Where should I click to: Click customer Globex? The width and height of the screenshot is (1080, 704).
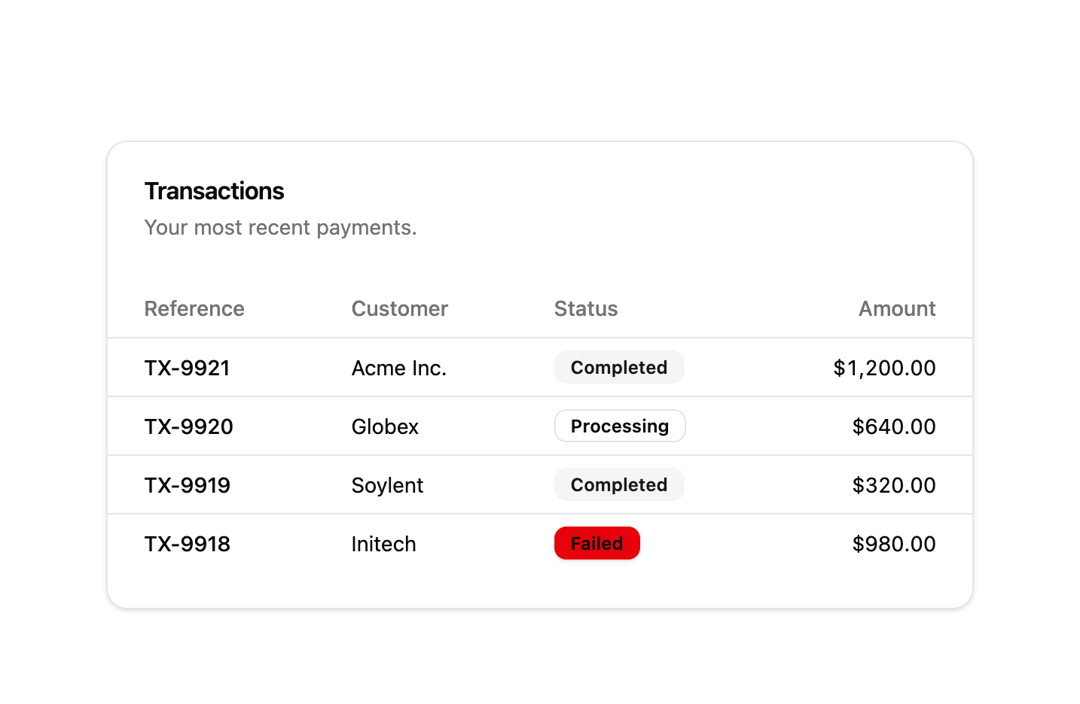[385, 426]
